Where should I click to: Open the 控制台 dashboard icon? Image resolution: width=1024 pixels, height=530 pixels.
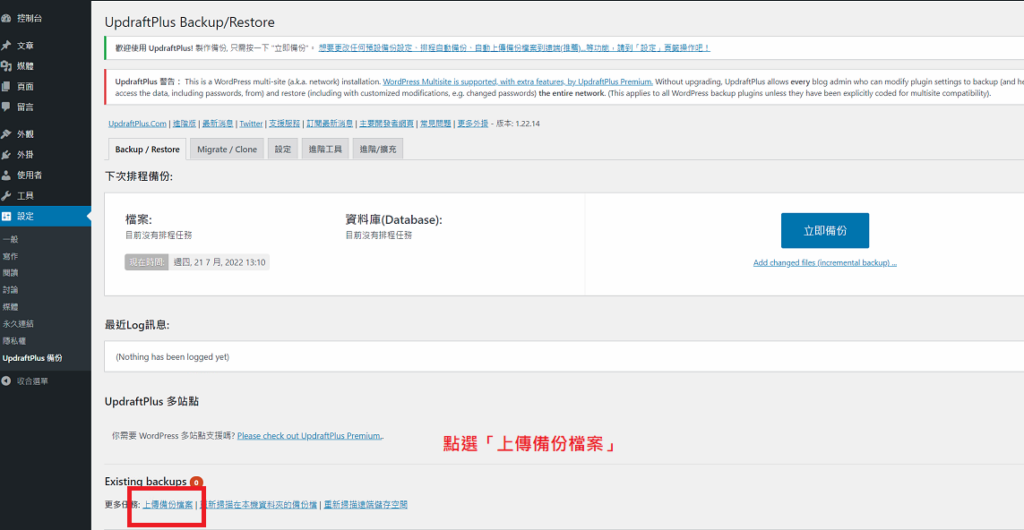[x=7, y=17]
